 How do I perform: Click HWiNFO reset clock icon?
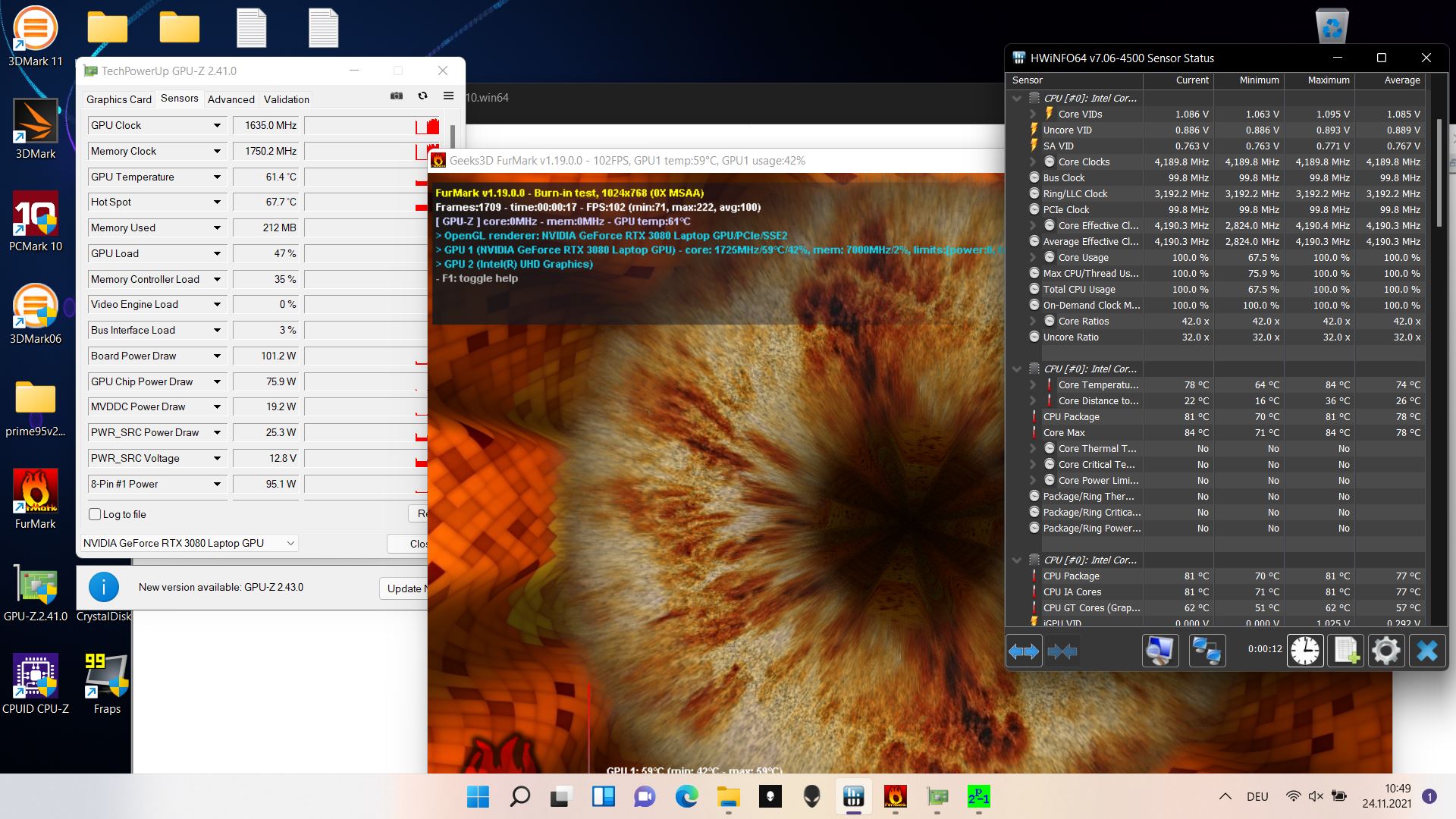tap(1305, 651)
